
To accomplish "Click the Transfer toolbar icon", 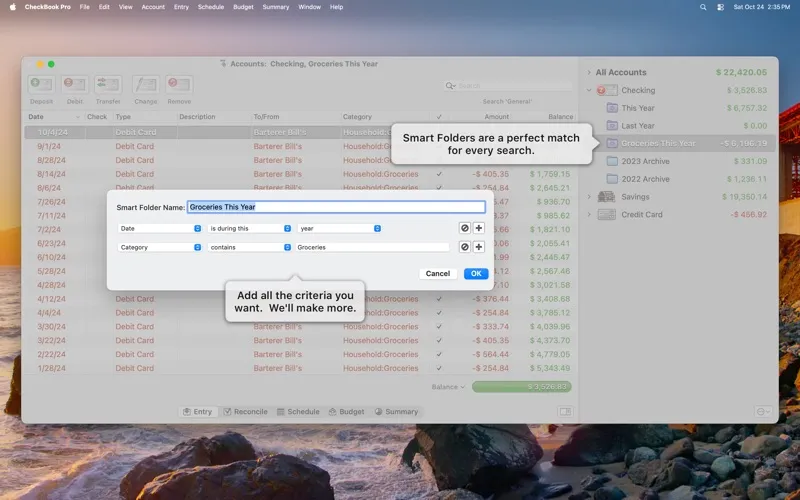I will [108, 84].
